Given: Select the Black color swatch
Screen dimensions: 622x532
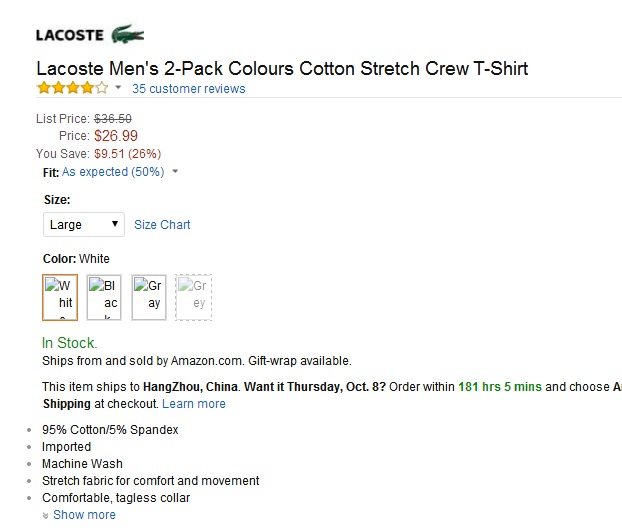Looking at the screenshot, I should coord(104,297).
